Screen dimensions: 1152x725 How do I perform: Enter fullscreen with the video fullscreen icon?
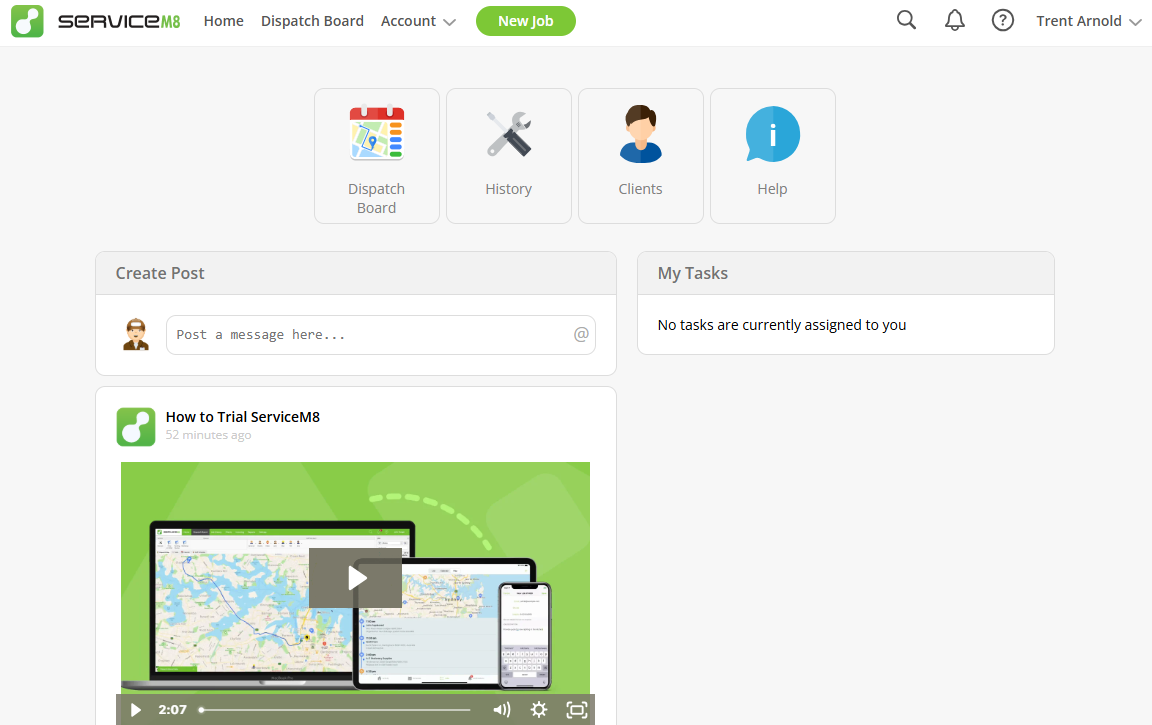(577, 710)
